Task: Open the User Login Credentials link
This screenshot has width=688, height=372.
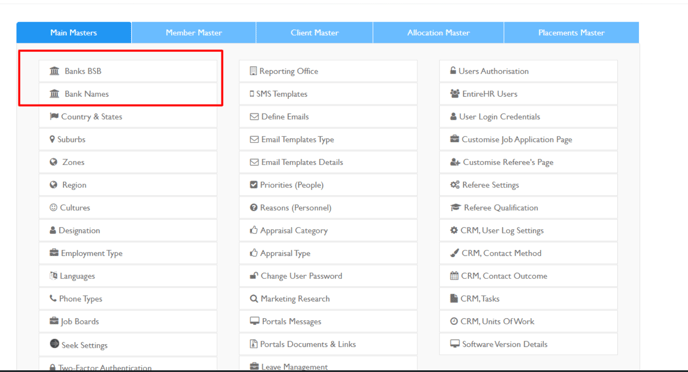Action: pos(528,117)
